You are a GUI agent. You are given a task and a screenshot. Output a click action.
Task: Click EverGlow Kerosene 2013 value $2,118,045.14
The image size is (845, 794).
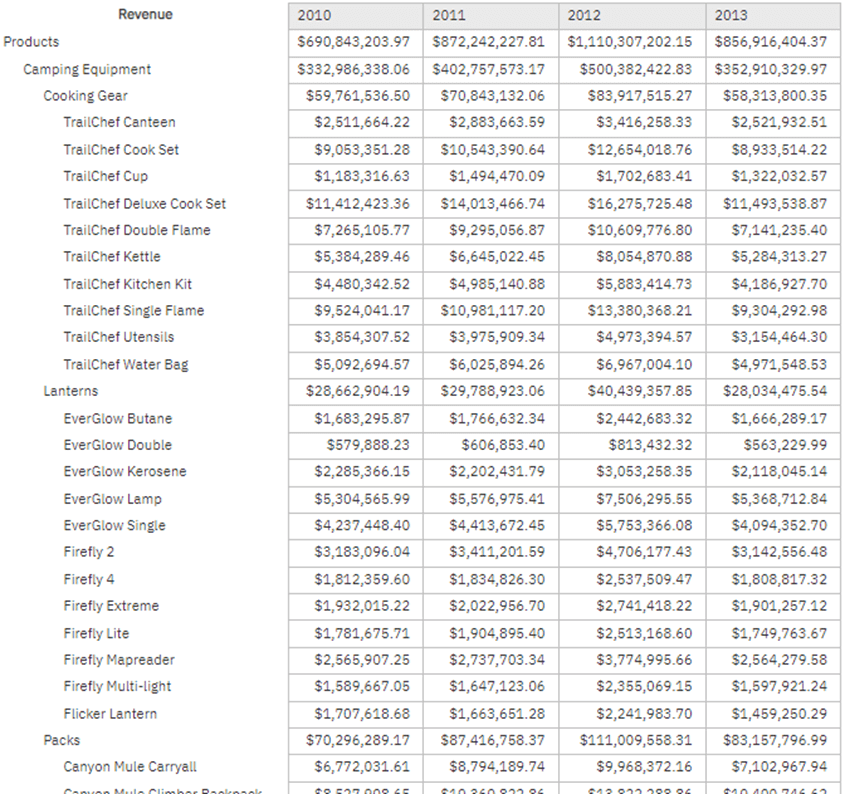point(779,472)
